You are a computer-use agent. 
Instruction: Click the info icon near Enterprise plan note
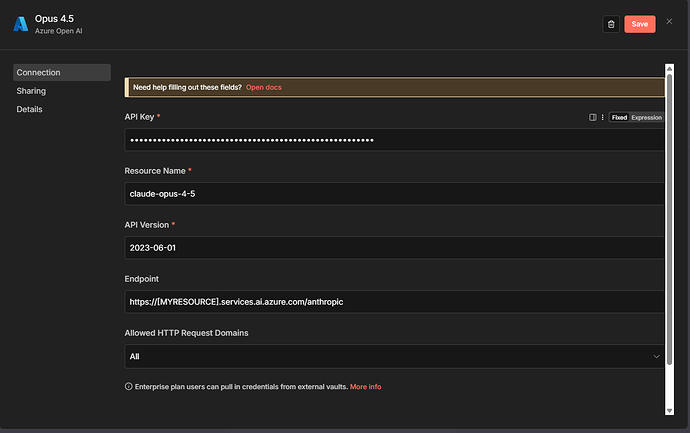coord(128,386)
